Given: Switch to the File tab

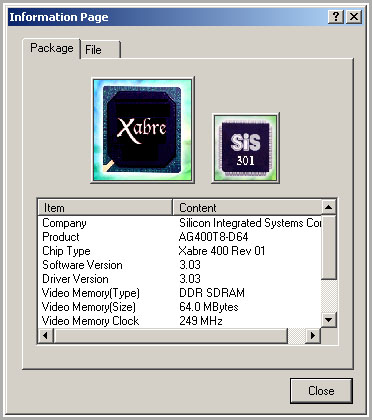Looking at the screenshot, I should (100, 50).
